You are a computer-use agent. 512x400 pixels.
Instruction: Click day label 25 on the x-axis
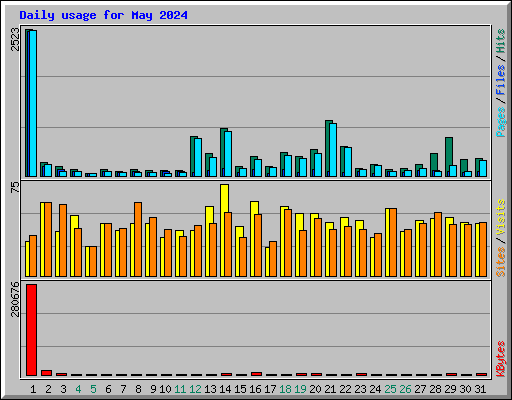pyautogui.click(x=390, y=389)
